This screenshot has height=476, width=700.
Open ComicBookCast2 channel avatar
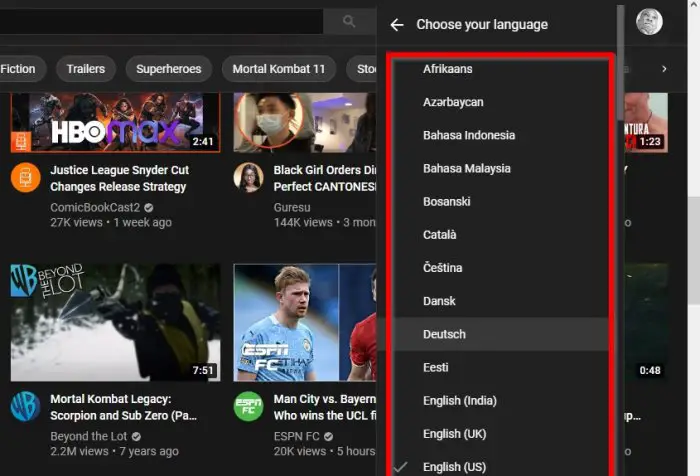click(26, 178)
